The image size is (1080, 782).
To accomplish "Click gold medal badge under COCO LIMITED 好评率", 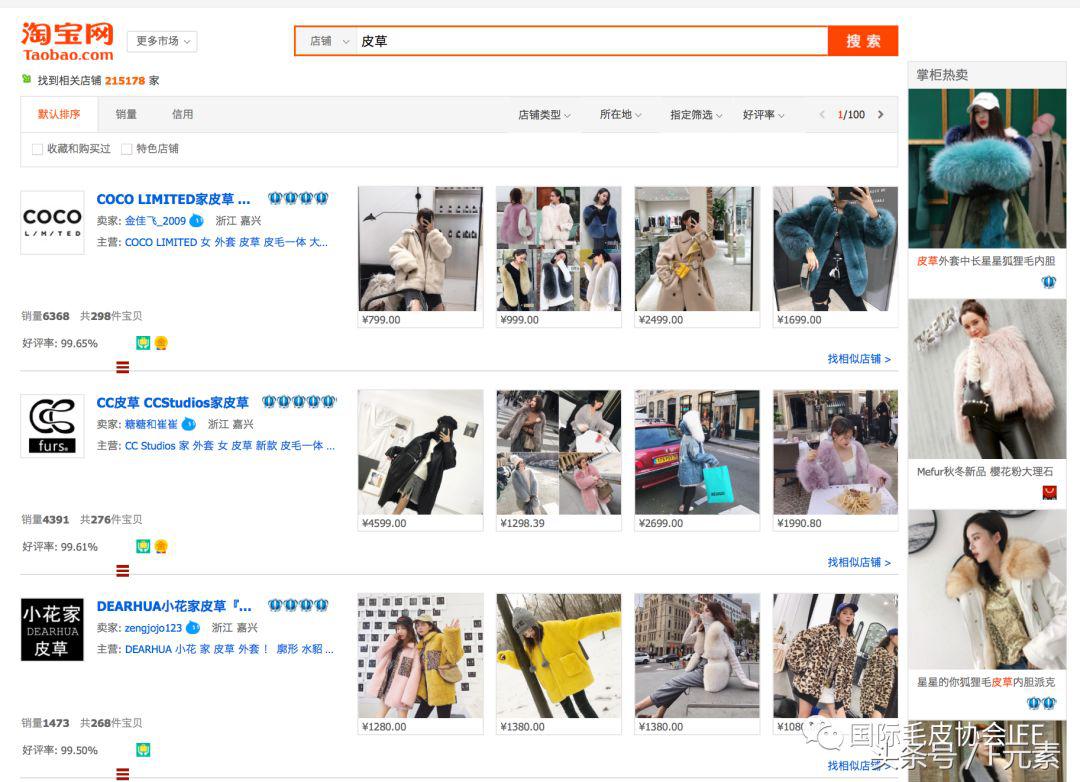I will point(161,343).
